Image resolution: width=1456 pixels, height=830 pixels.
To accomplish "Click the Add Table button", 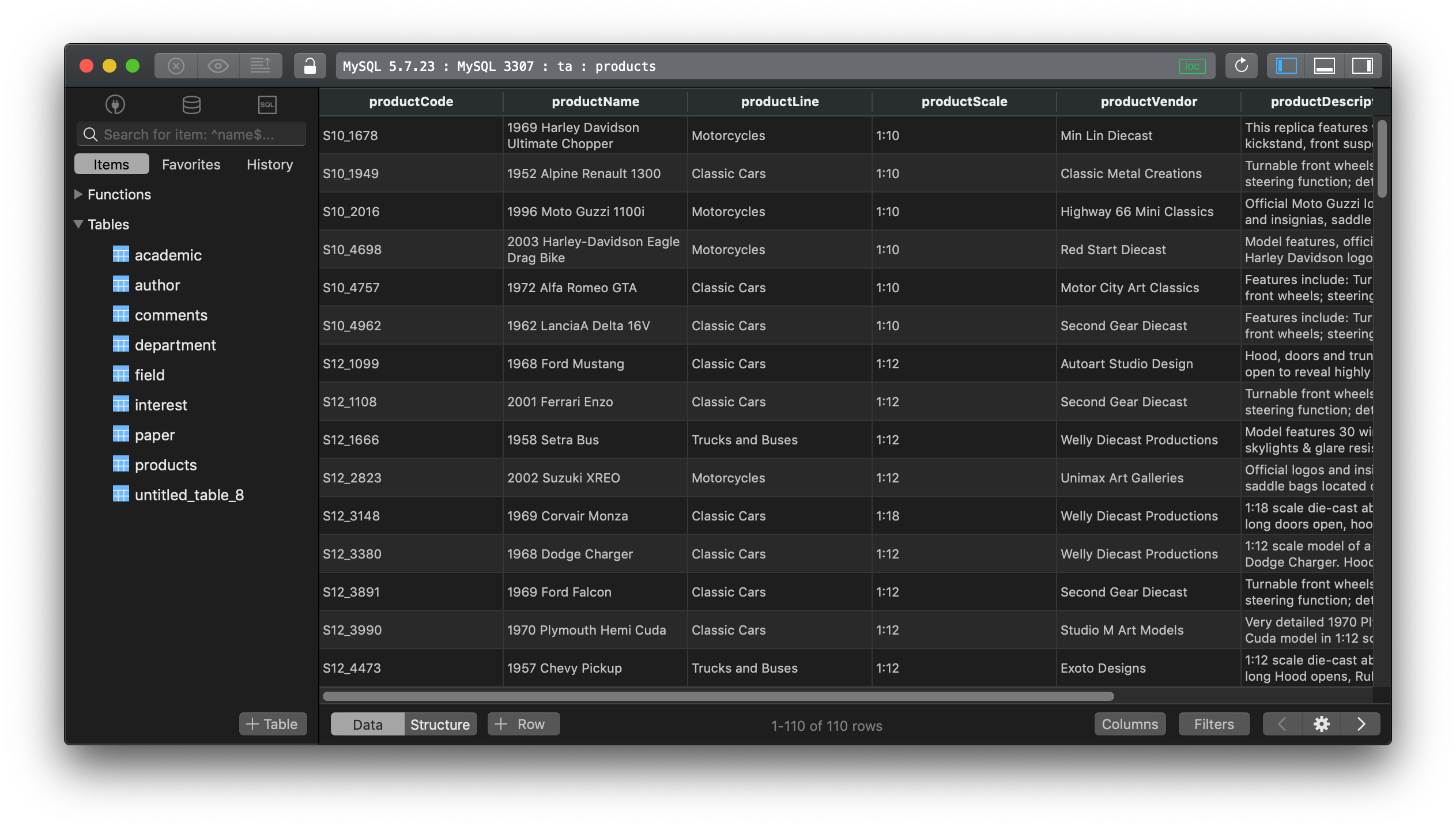I will point(270,722).
